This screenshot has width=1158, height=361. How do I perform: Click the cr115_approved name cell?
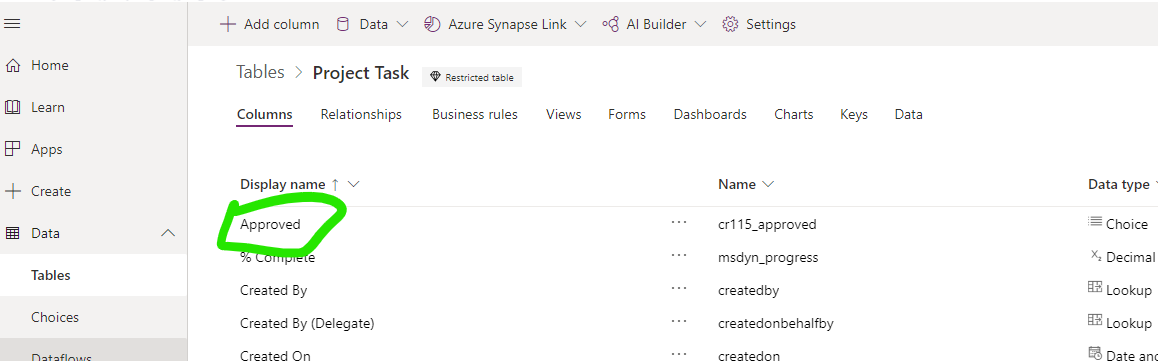[x=767, y=224]
